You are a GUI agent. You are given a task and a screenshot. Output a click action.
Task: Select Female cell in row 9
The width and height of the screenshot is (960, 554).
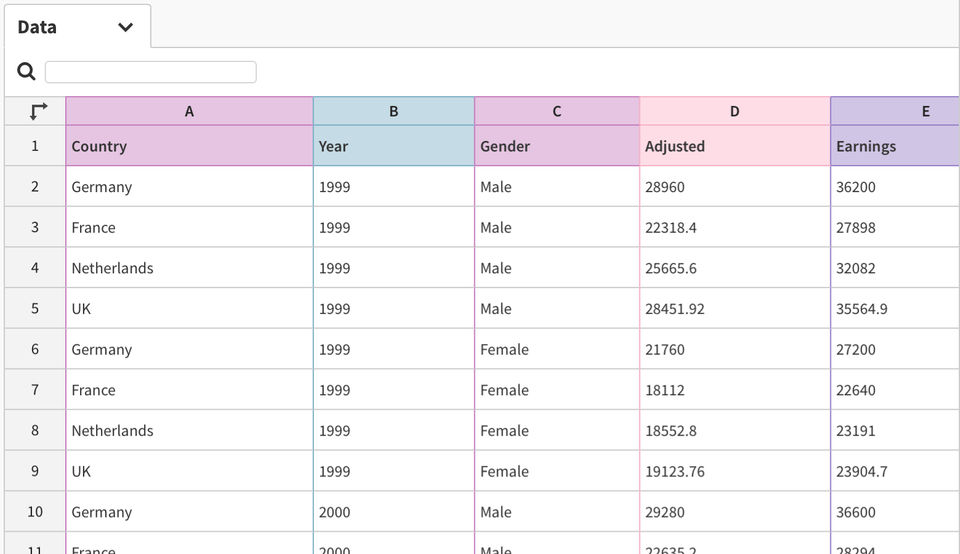pyautogui.click(x=557, y=471)
